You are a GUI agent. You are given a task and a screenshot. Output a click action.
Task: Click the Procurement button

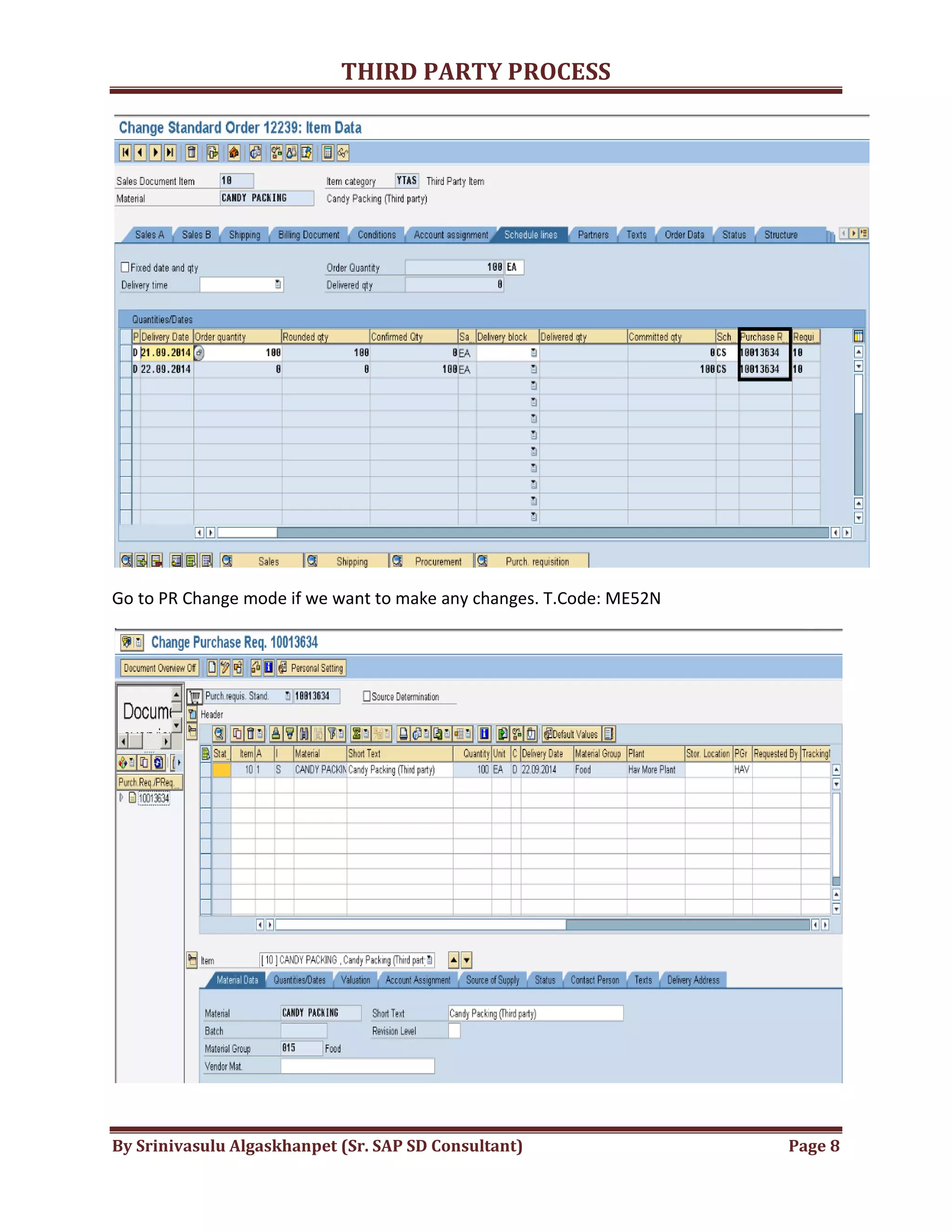(x=431, y=561)
